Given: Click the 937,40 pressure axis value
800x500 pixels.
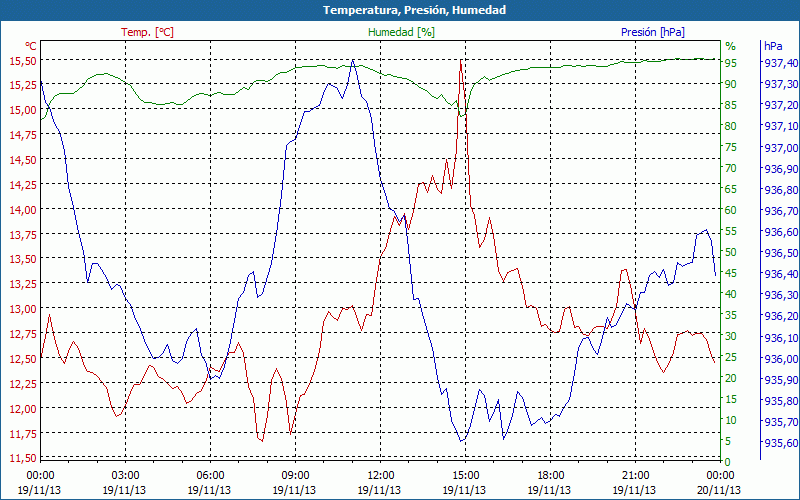Looking at the screenshot, I should 779,63.
